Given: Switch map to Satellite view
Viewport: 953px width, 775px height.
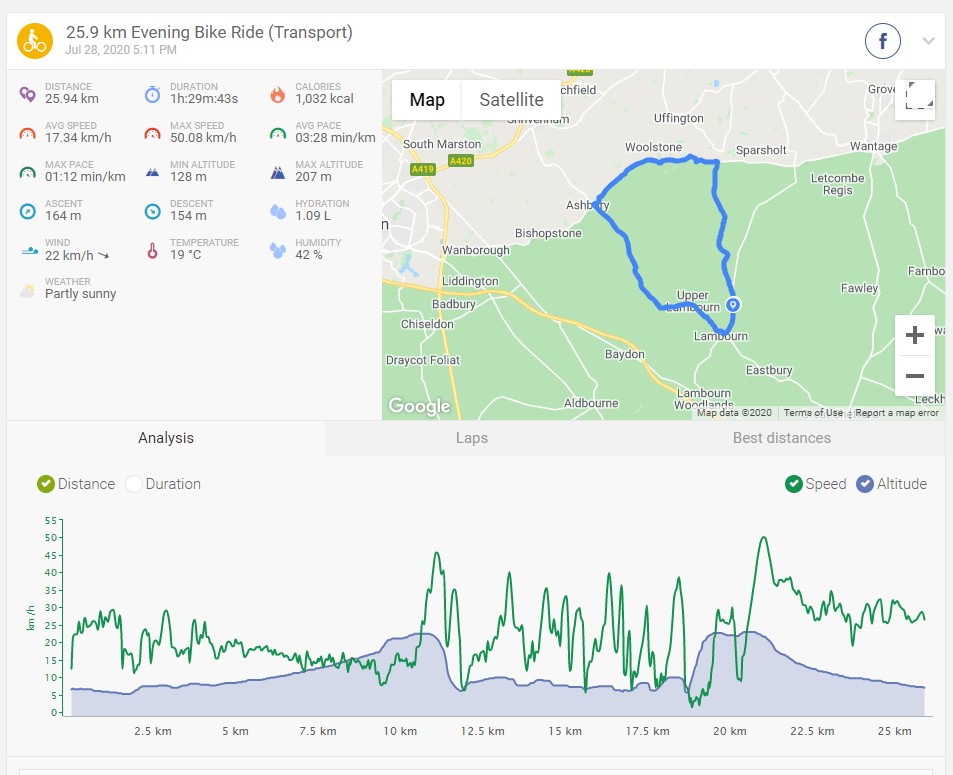Looking at the screenshot, I should pos(511,100).
